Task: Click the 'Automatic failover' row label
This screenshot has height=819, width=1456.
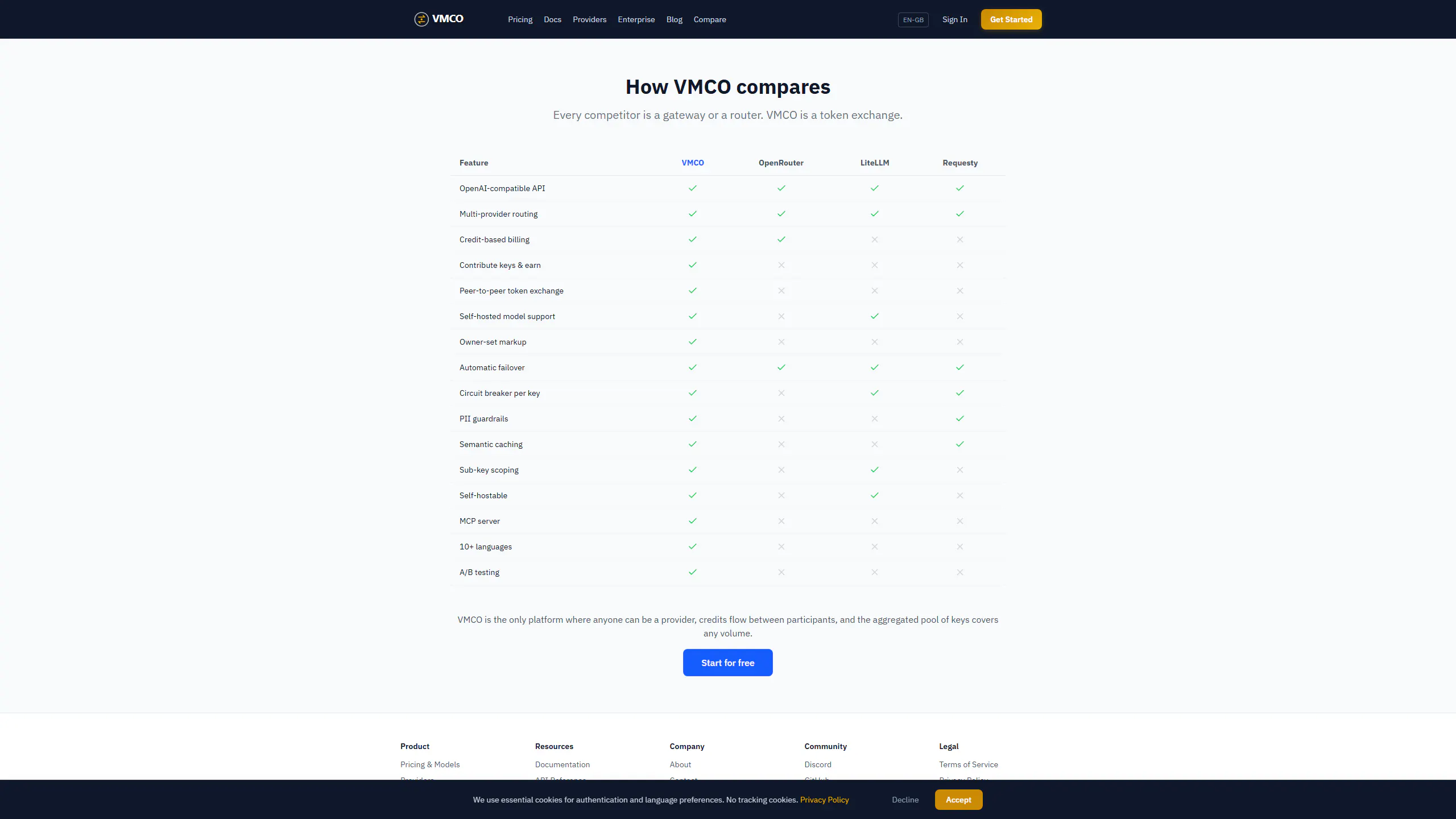Action: tap(492, 367)
